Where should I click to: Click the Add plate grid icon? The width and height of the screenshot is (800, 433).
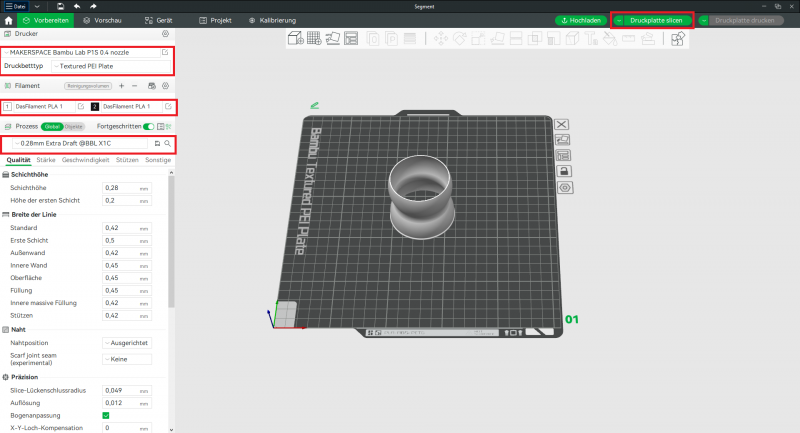(x=314, y=39)
